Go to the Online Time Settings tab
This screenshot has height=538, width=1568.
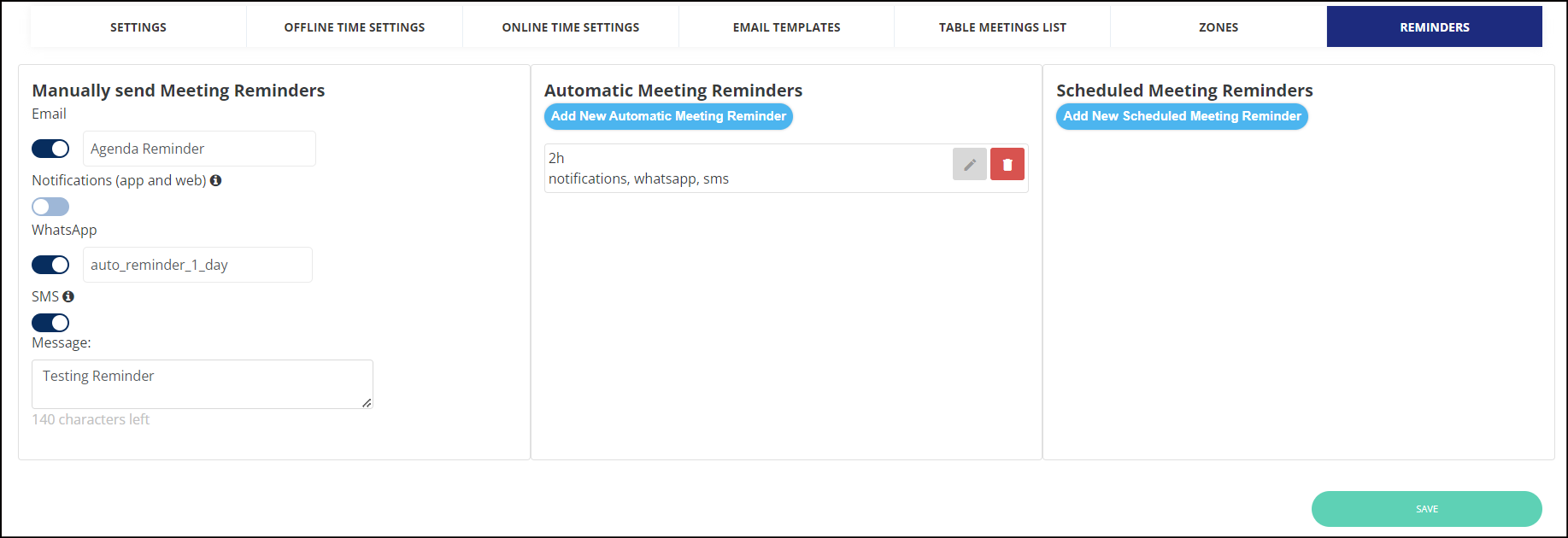[571, 27]
